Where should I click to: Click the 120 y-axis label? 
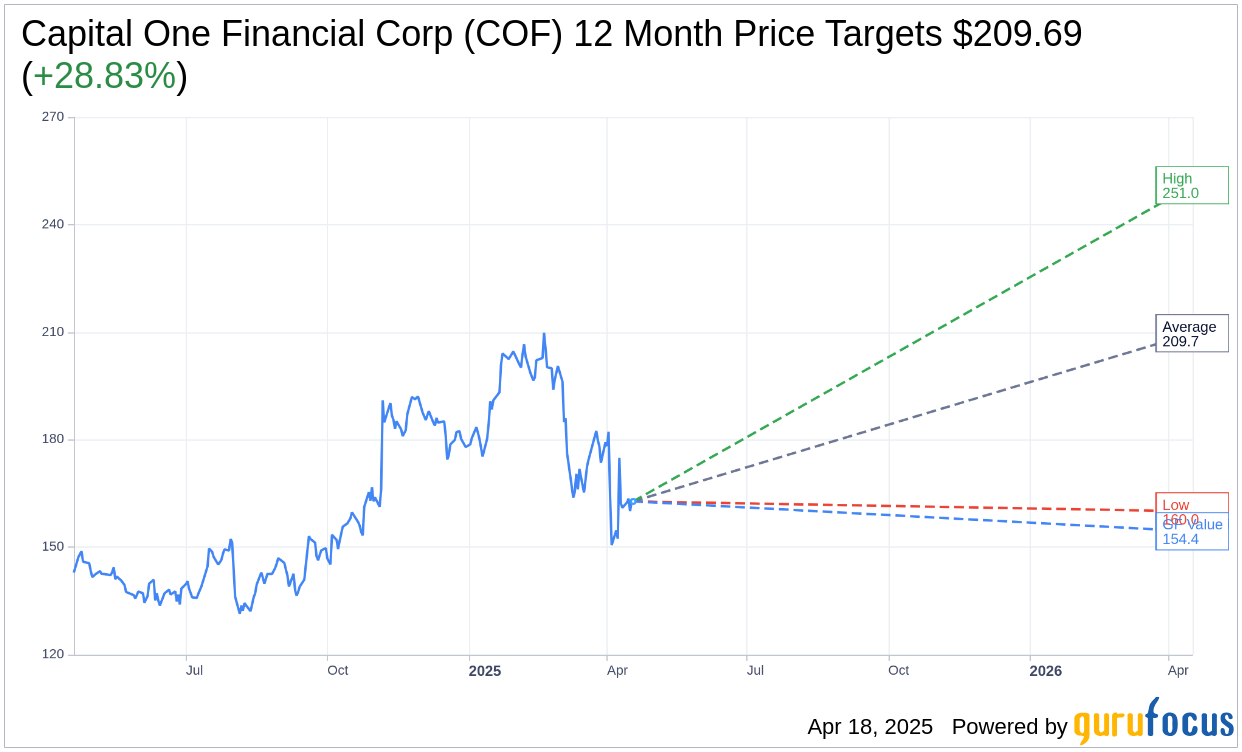(53, 654)
